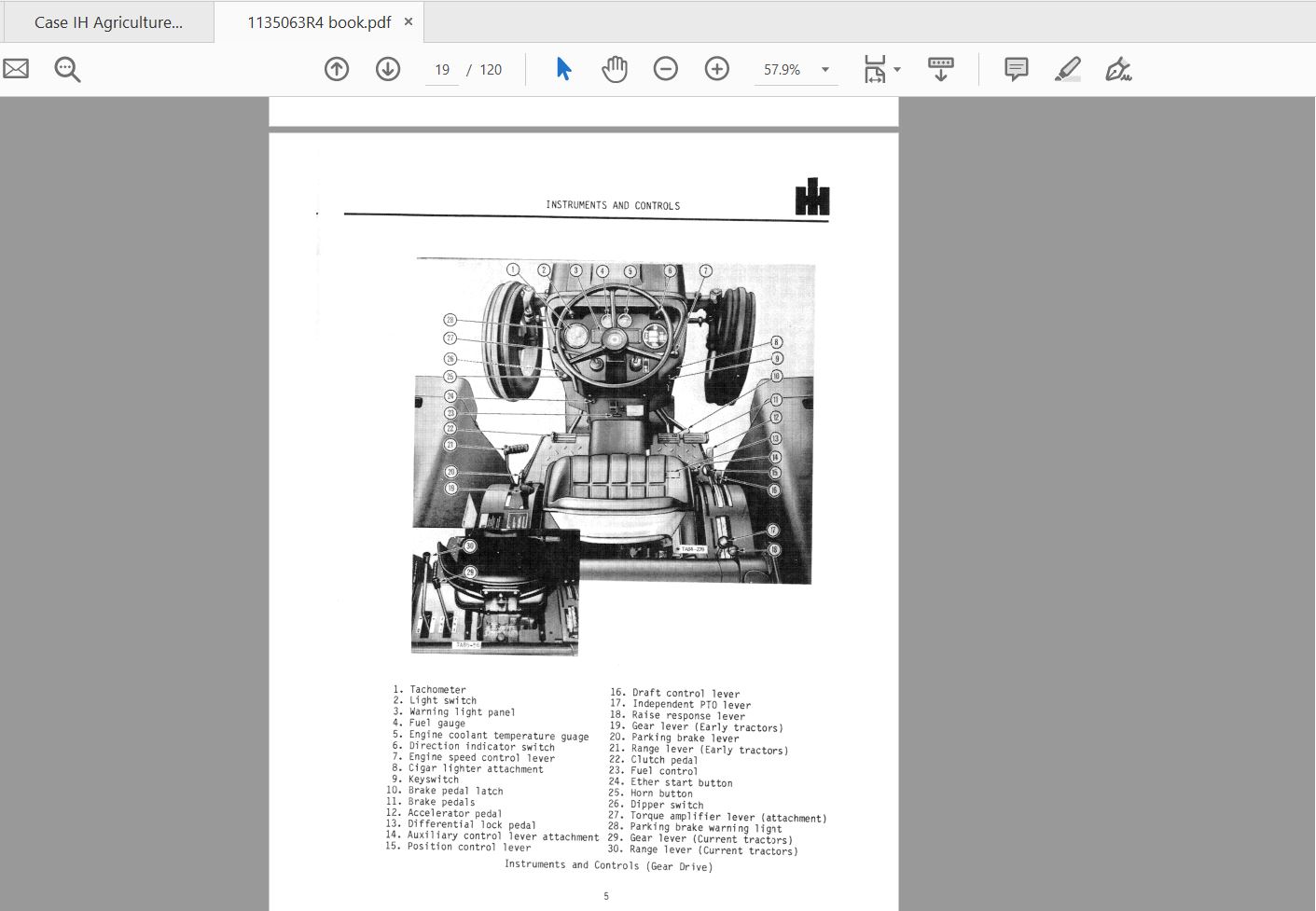This screenshot has width=1316, height=911.
Task: Open the sign document pen tool
Action: (x=1118, y=69)
